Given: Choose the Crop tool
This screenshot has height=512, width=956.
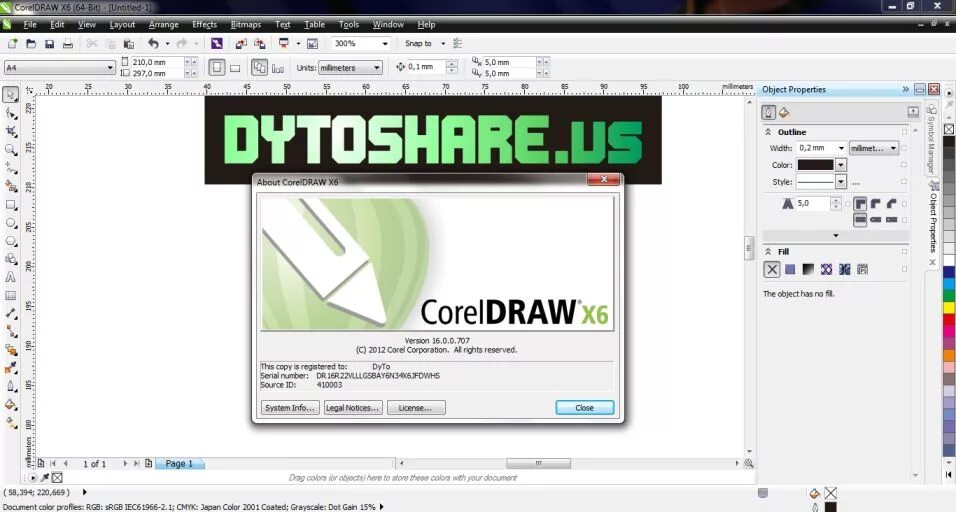Looking at the screenshot, I should pyautogui.click(x=11, y=132).
